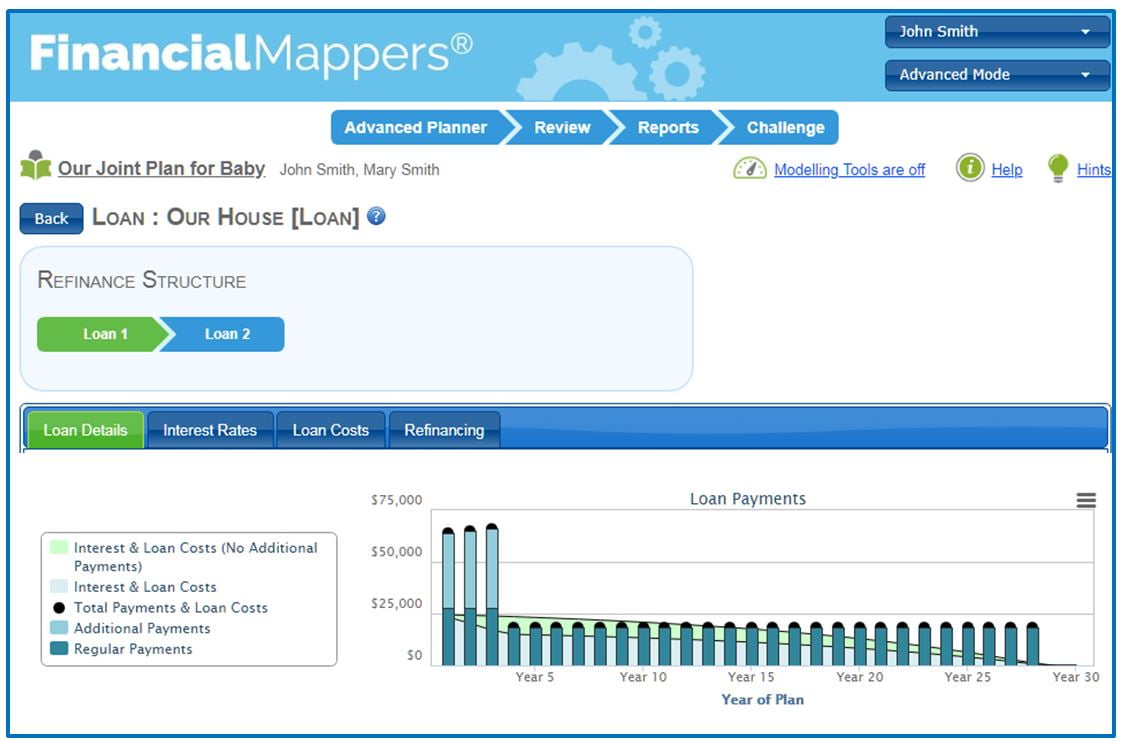Switch to the Interest Rates tab
Image resolution: width=1122 pixels, height=741 pixels.
pyautogui.click(x=210, y=430)
